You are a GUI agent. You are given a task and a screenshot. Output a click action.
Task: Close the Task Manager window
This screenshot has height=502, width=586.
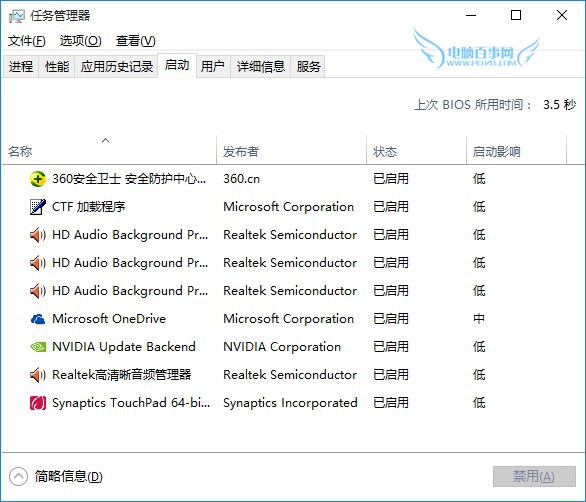coord(562,15)
